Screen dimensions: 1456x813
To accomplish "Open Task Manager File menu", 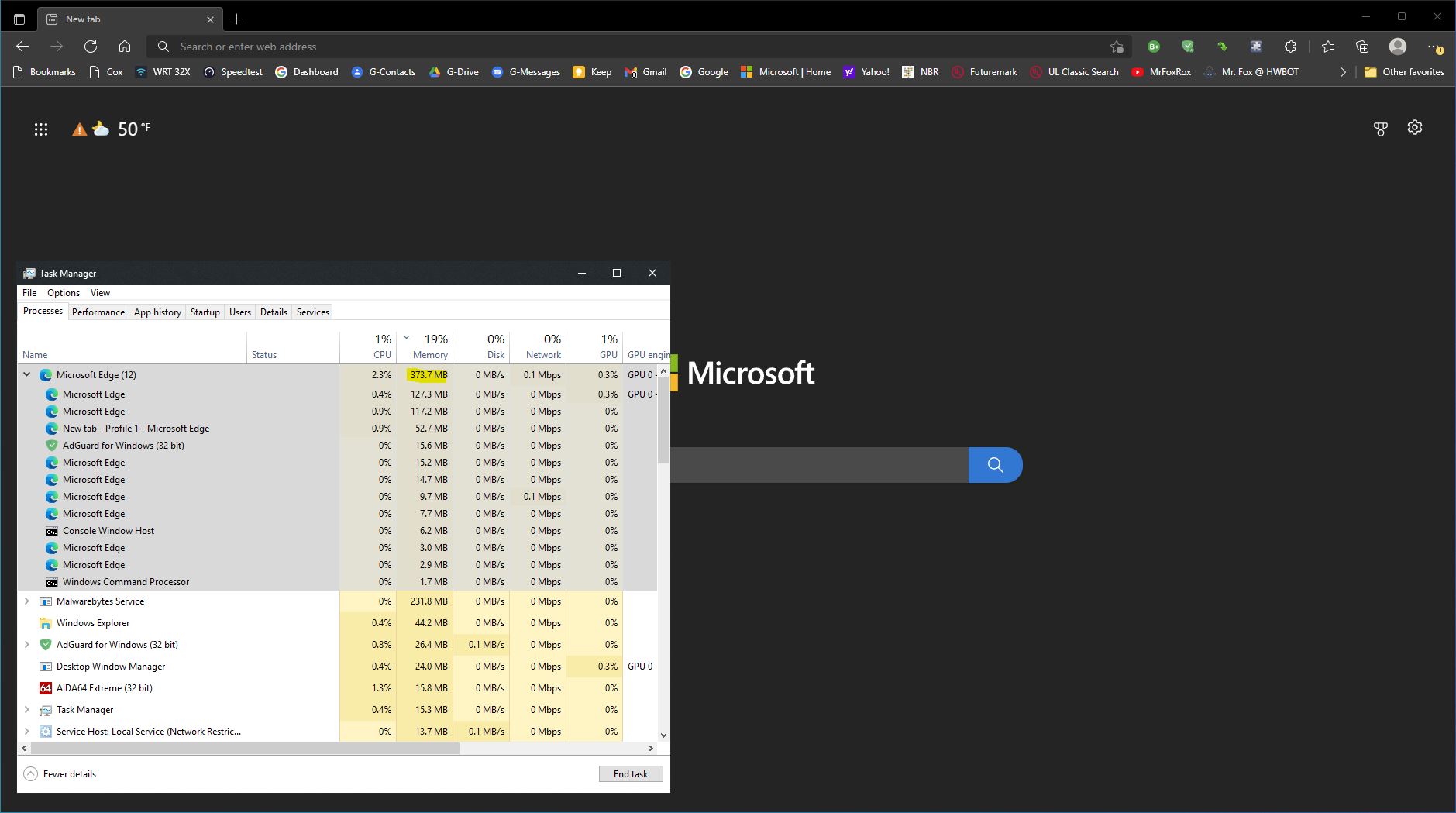I will (29, 293).
